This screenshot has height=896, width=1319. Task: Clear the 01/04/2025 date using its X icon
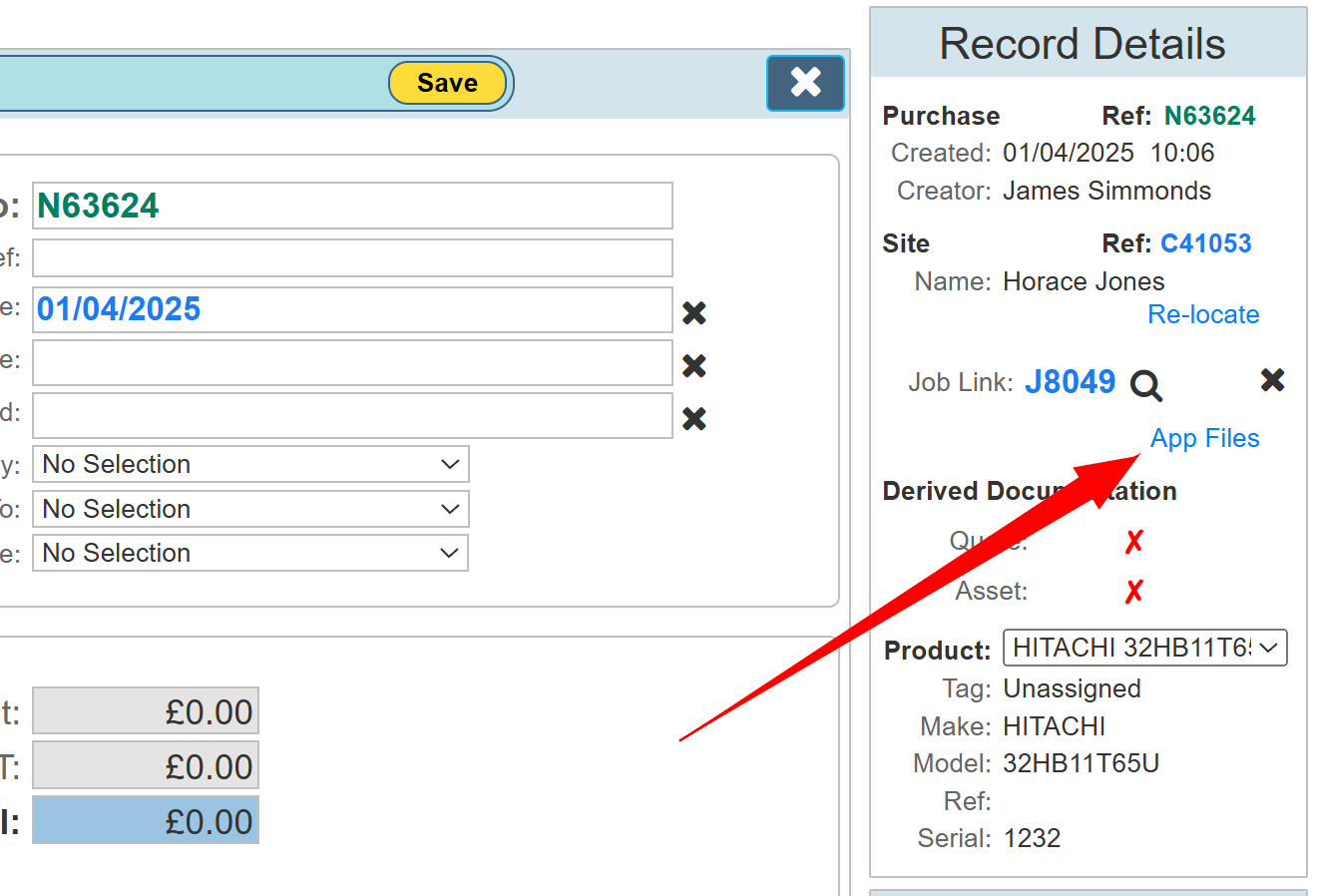click(x=694, y=313)
